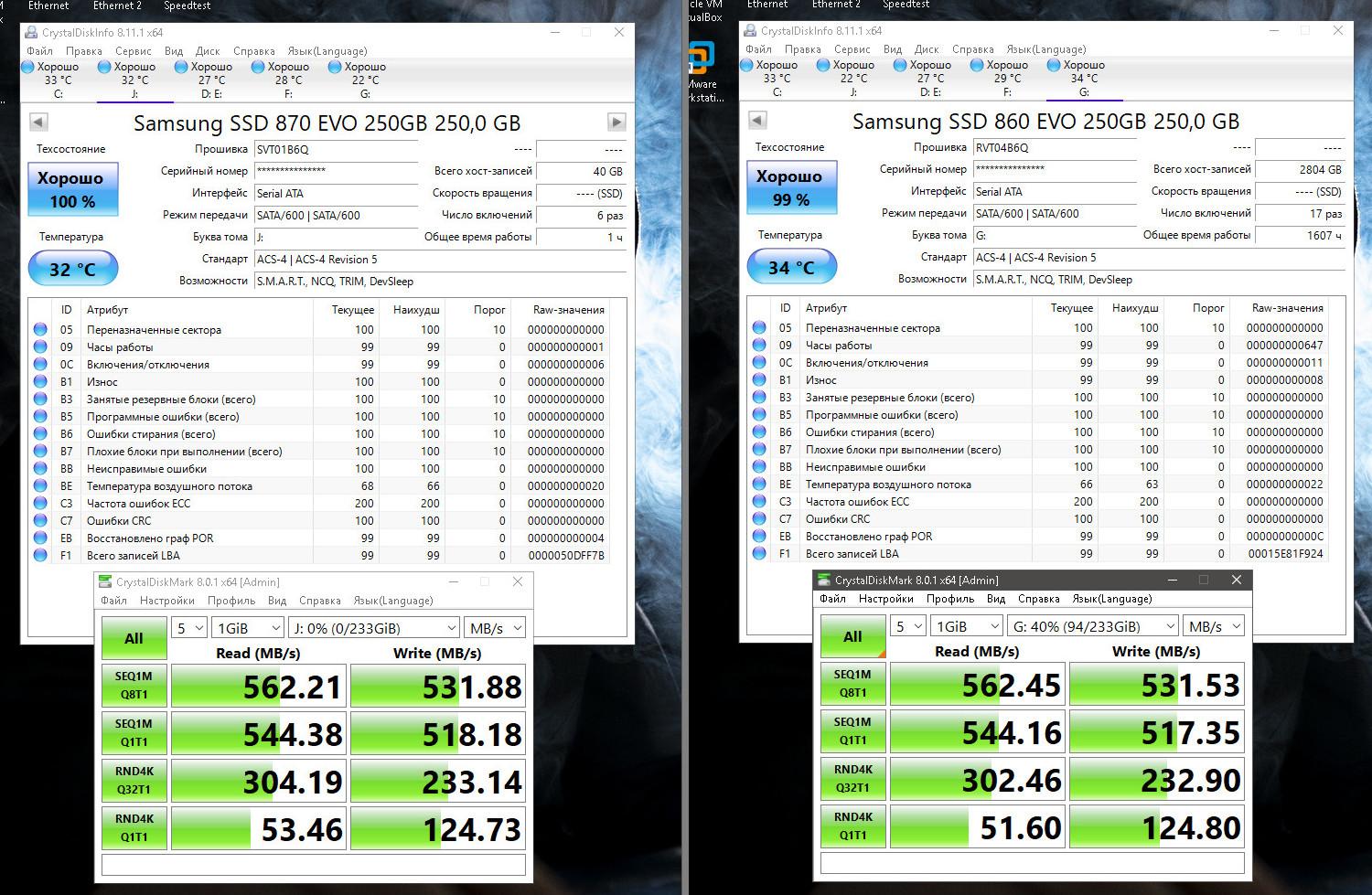Open J: 0% drive dropdown in left CrystalDiskMark
Image resolution: width=1372 pixels, height=895 pixels.
point(373,628)
